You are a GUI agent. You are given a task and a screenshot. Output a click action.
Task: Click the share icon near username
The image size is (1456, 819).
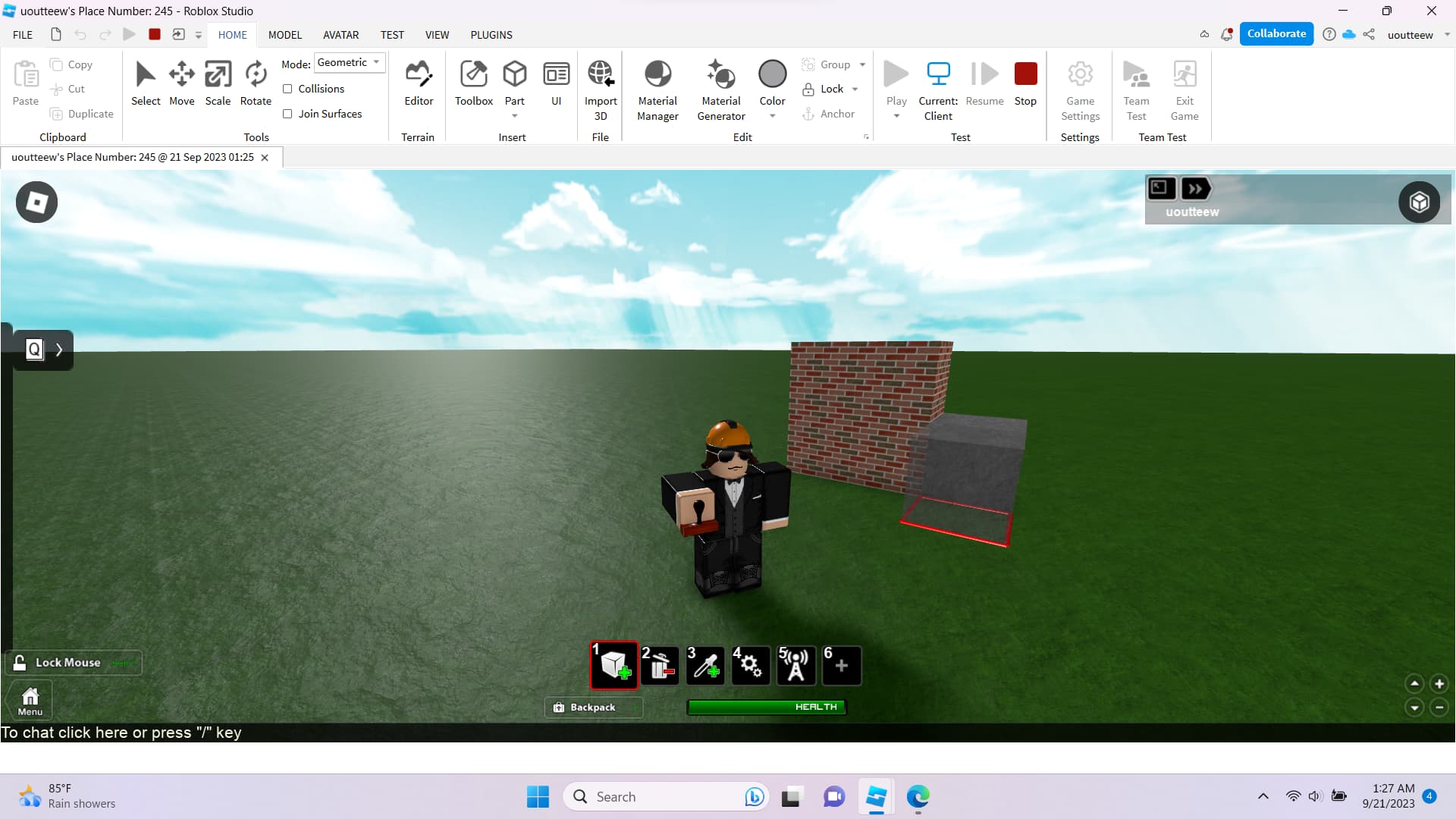point(1369,34)
